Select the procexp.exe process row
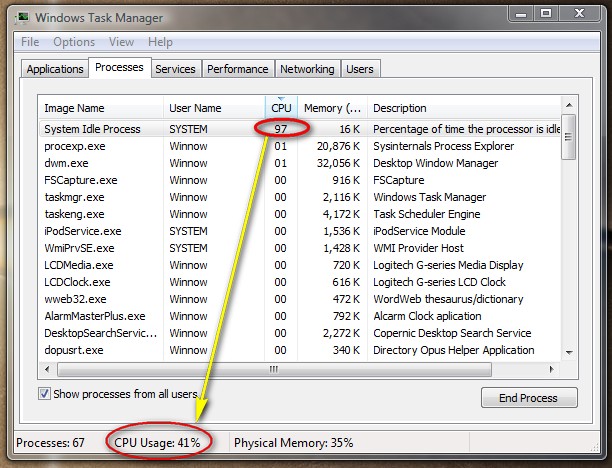Viewport: 612px width, 468px height. pyautogui.click(x=299, y=146)
